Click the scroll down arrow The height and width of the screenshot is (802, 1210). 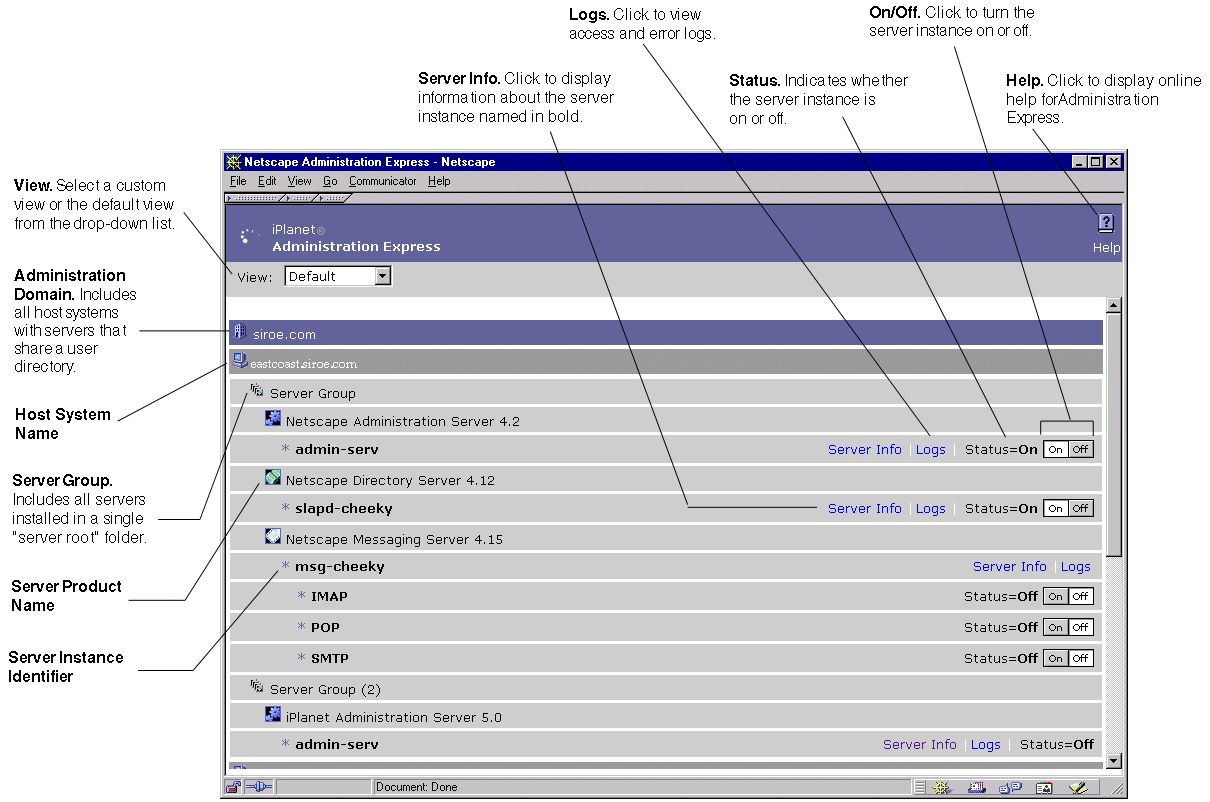pyautogui.click(x=1114, y=762)
